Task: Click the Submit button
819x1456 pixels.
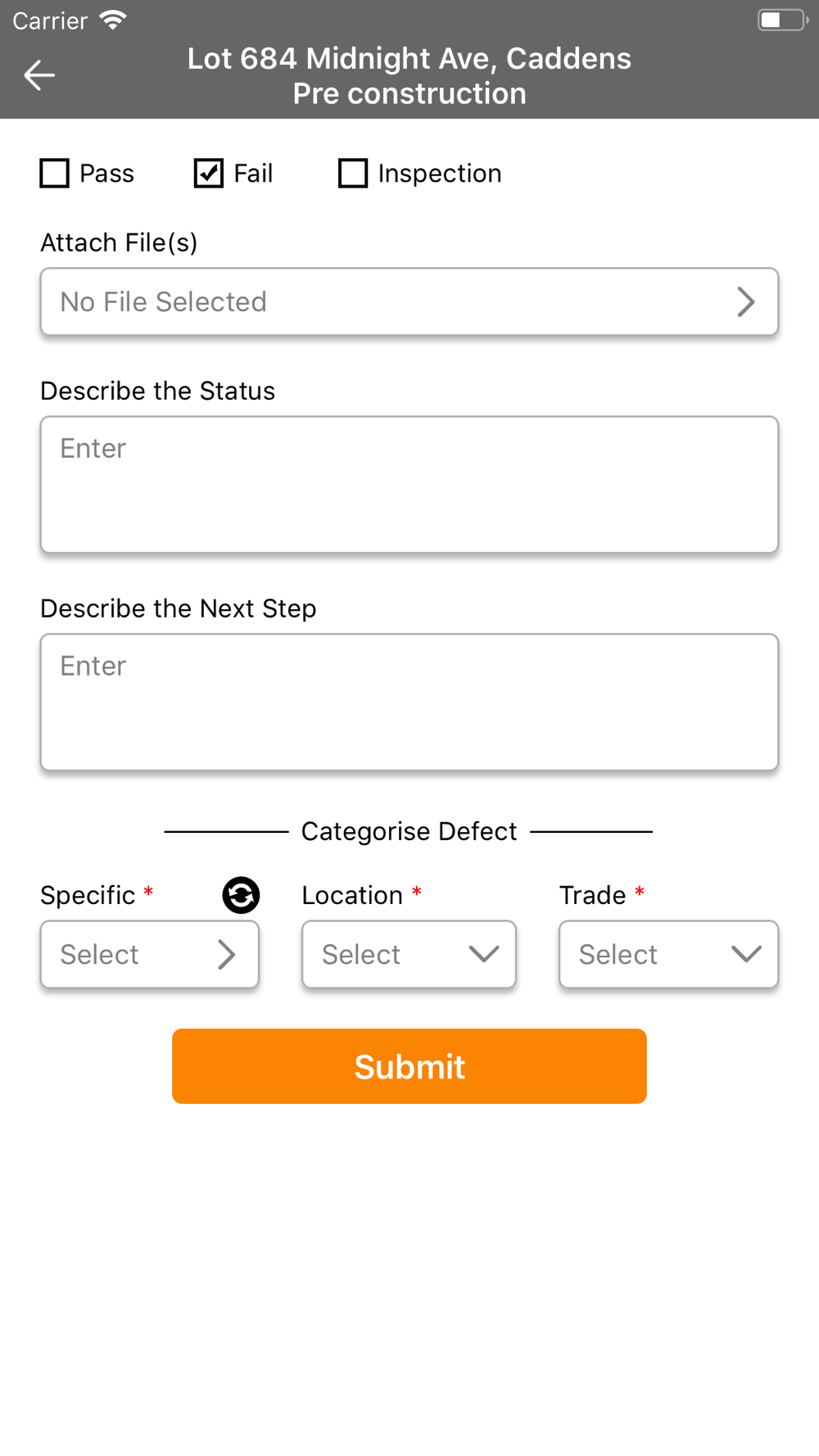Action: tap(409, 1066)
